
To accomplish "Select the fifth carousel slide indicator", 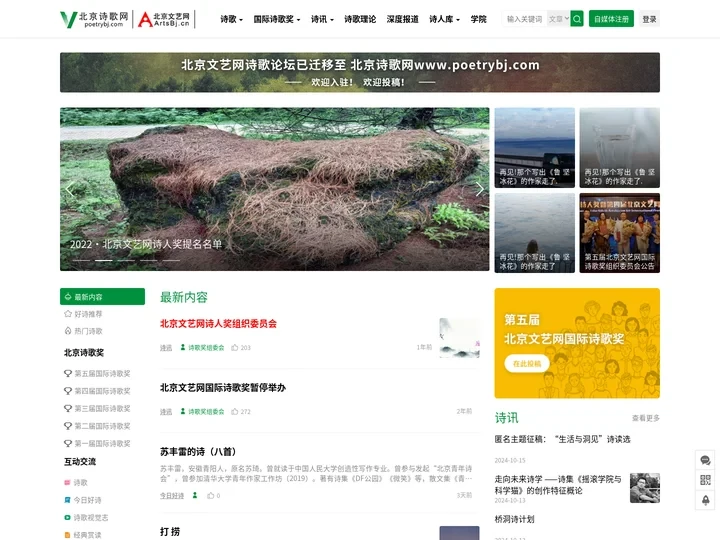I will pyautogui.click(x=171, y=260).
